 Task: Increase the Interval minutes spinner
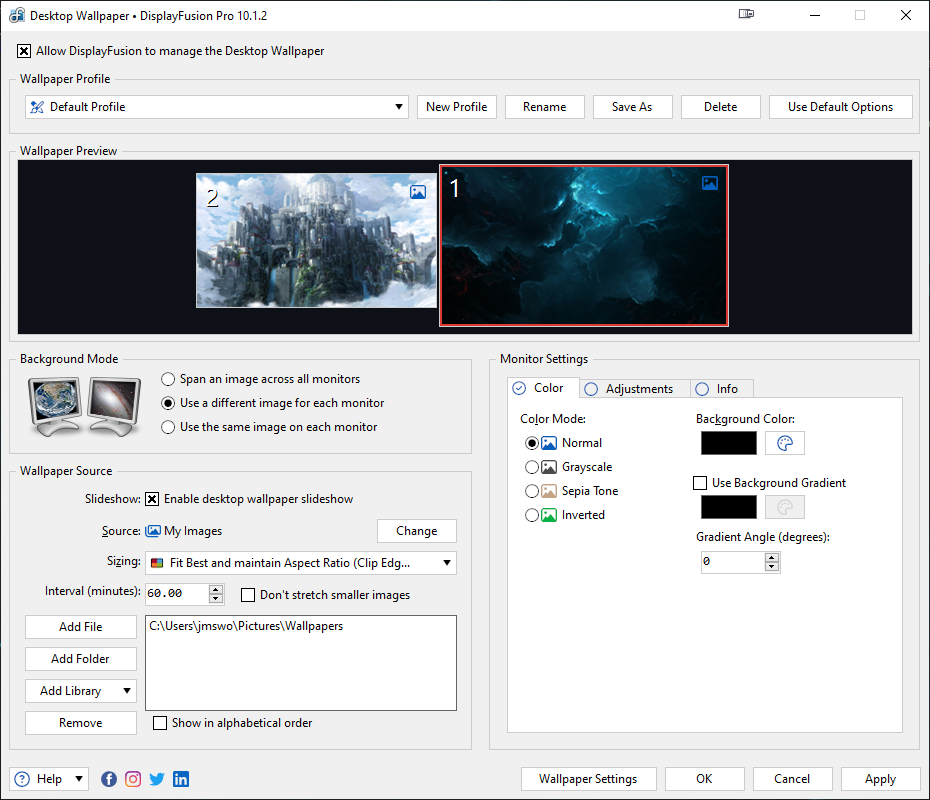pos(217,588)
